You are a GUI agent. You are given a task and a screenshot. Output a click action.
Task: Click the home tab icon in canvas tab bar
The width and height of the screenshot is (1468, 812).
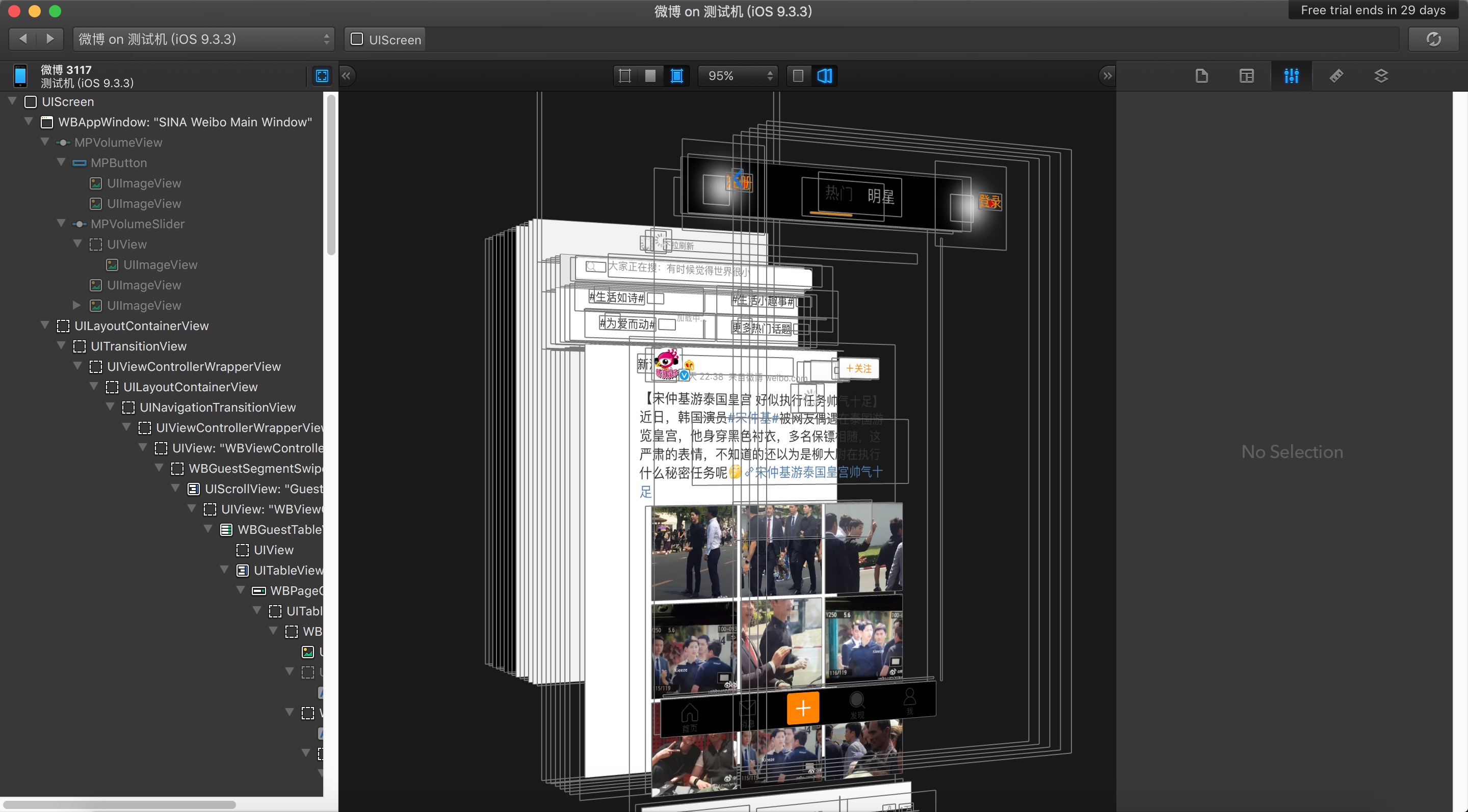(x=690, y=716)
